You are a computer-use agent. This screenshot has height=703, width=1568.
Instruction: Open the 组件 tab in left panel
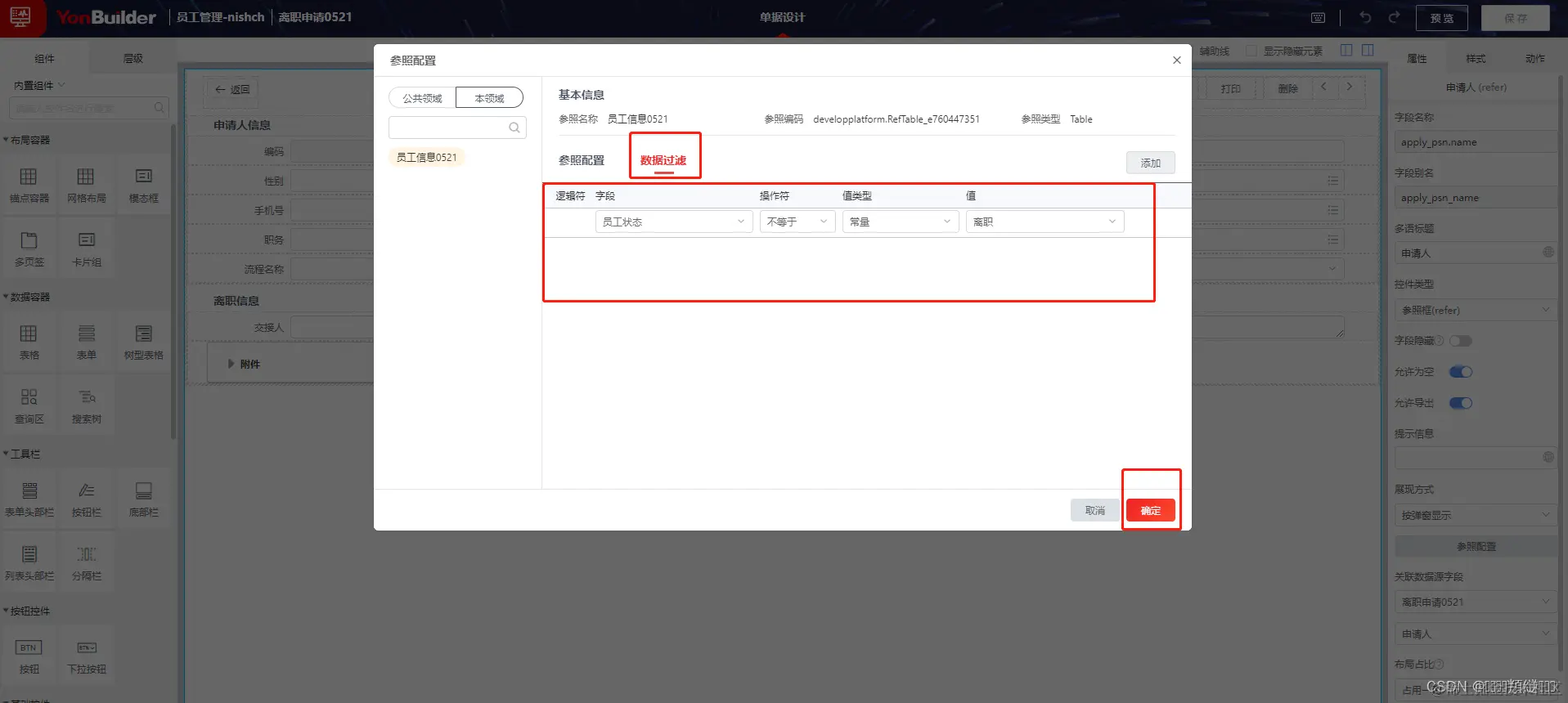(x=45, y=59)
